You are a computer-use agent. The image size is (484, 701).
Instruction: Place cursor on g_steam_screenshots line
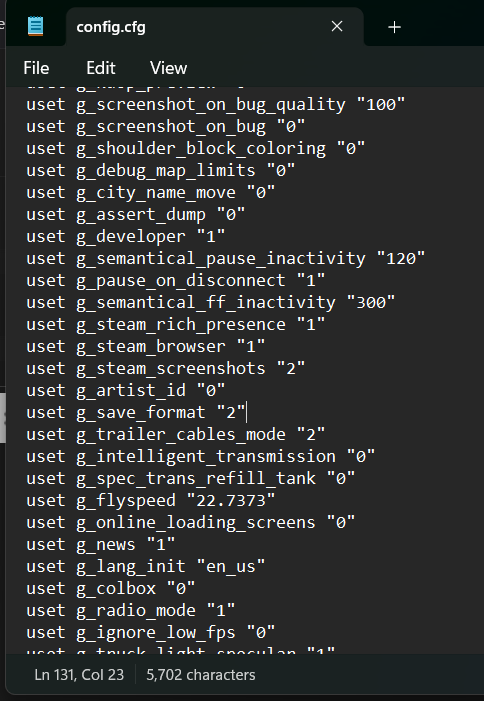coord(166,368)
